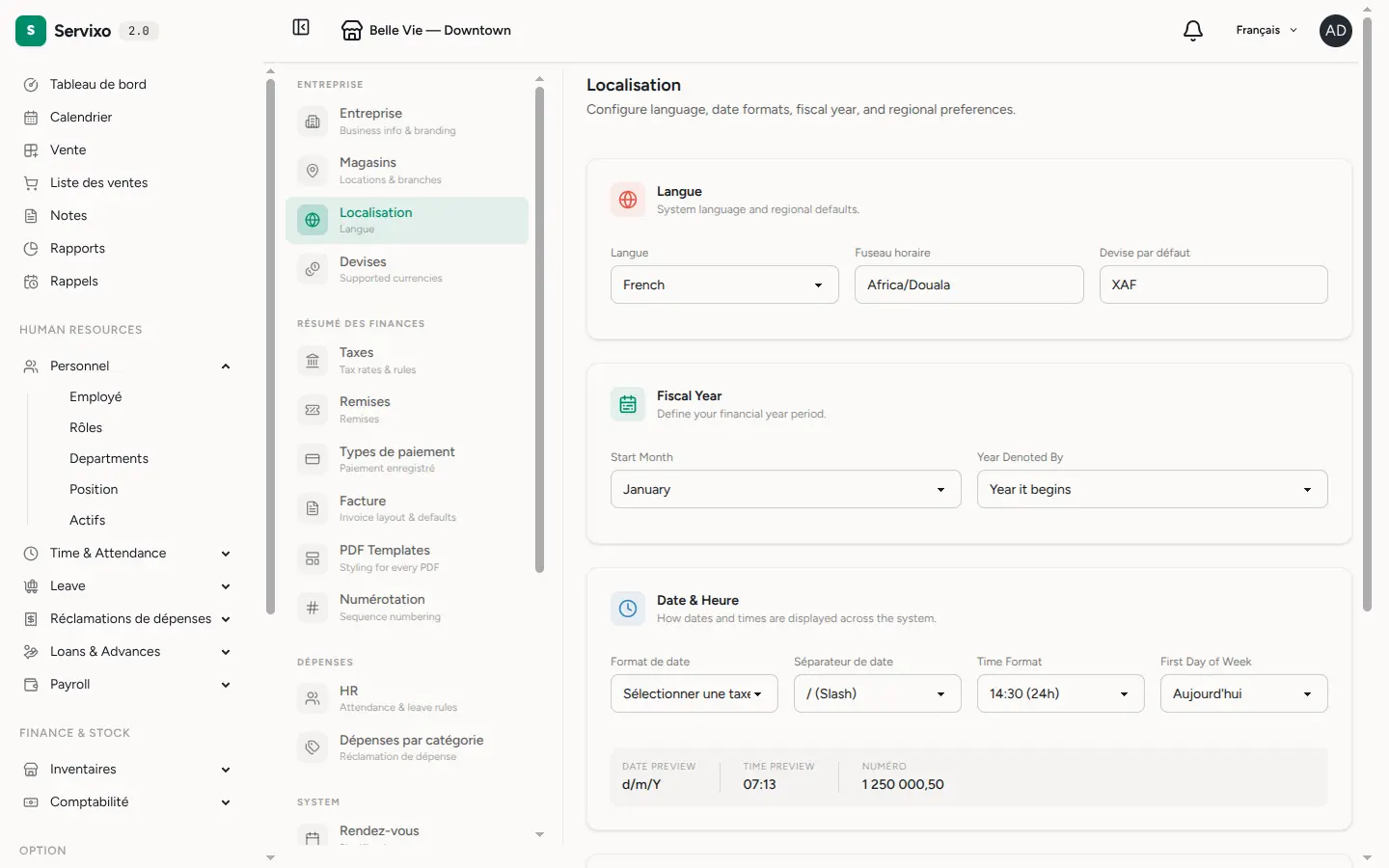Click the Devises currencies icon
This screenshot has height=868, width=1389.
(x=313, y=270)
